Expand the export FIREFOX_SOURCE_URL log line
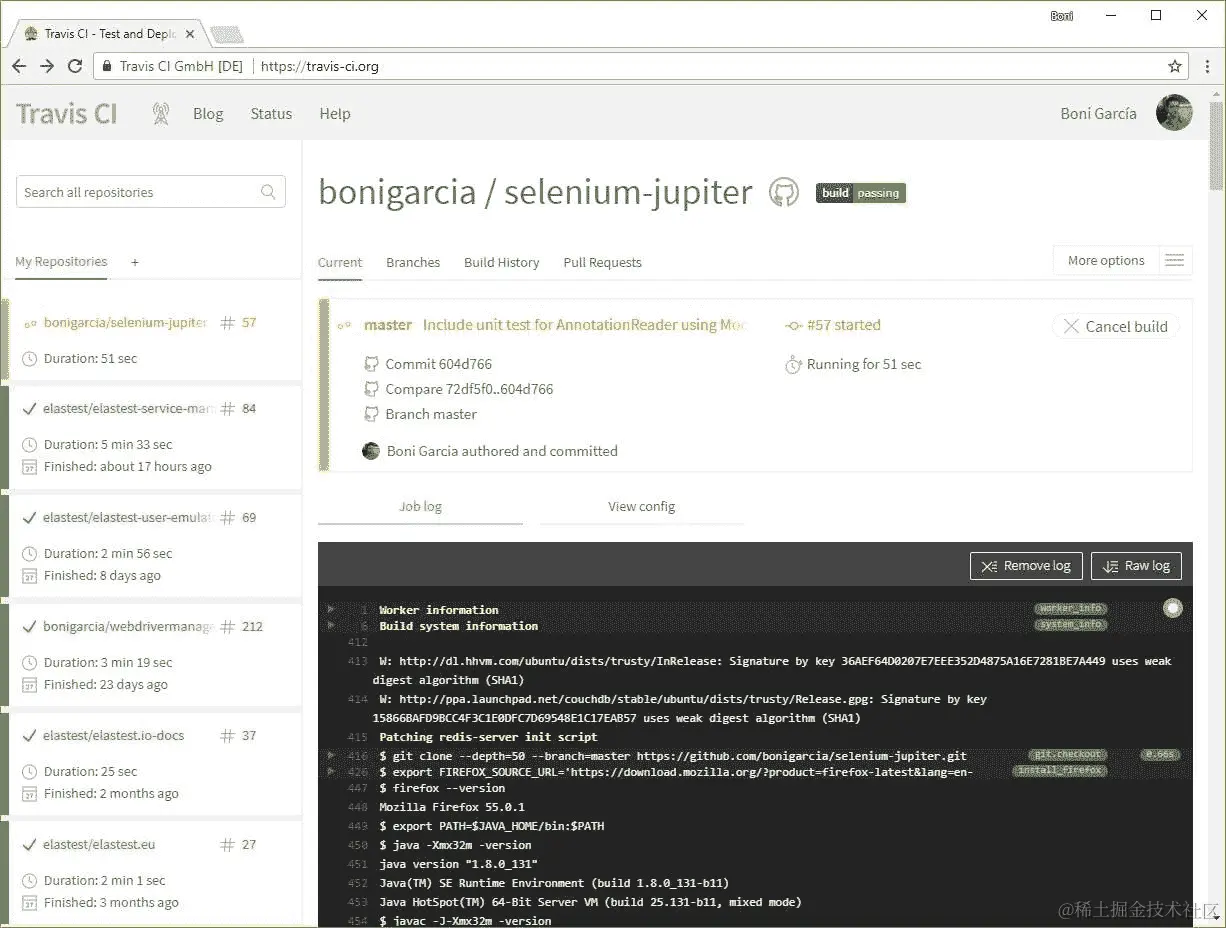1226x928 pixels. pos(331,771)
